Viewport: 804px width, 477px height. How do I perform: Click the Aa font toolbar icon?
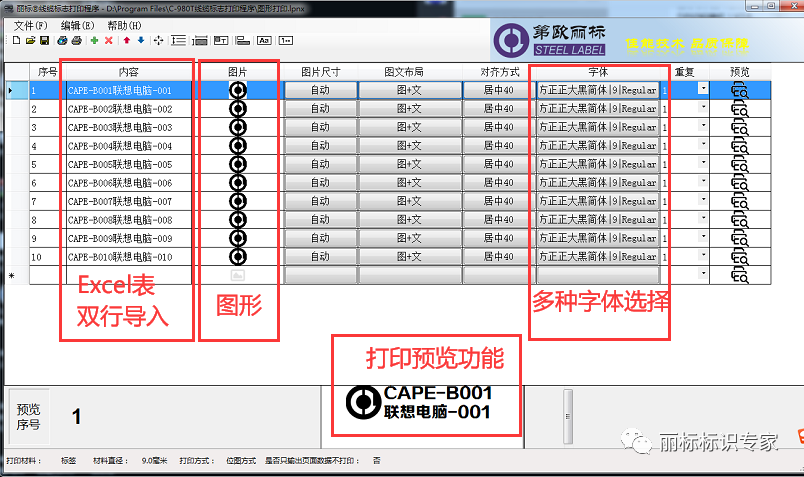tap(264, 41)
